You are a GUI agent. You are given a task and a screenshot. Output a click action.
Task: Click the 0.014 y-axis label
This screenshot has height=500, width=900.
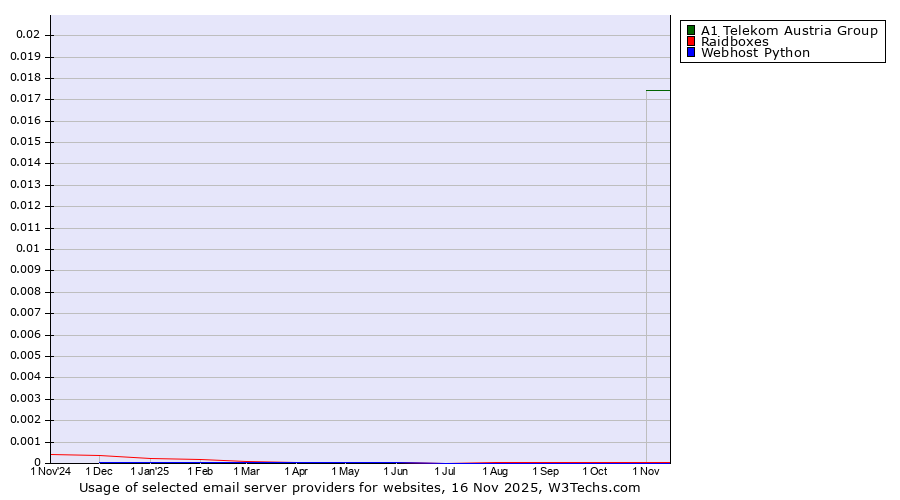[26, 163]
